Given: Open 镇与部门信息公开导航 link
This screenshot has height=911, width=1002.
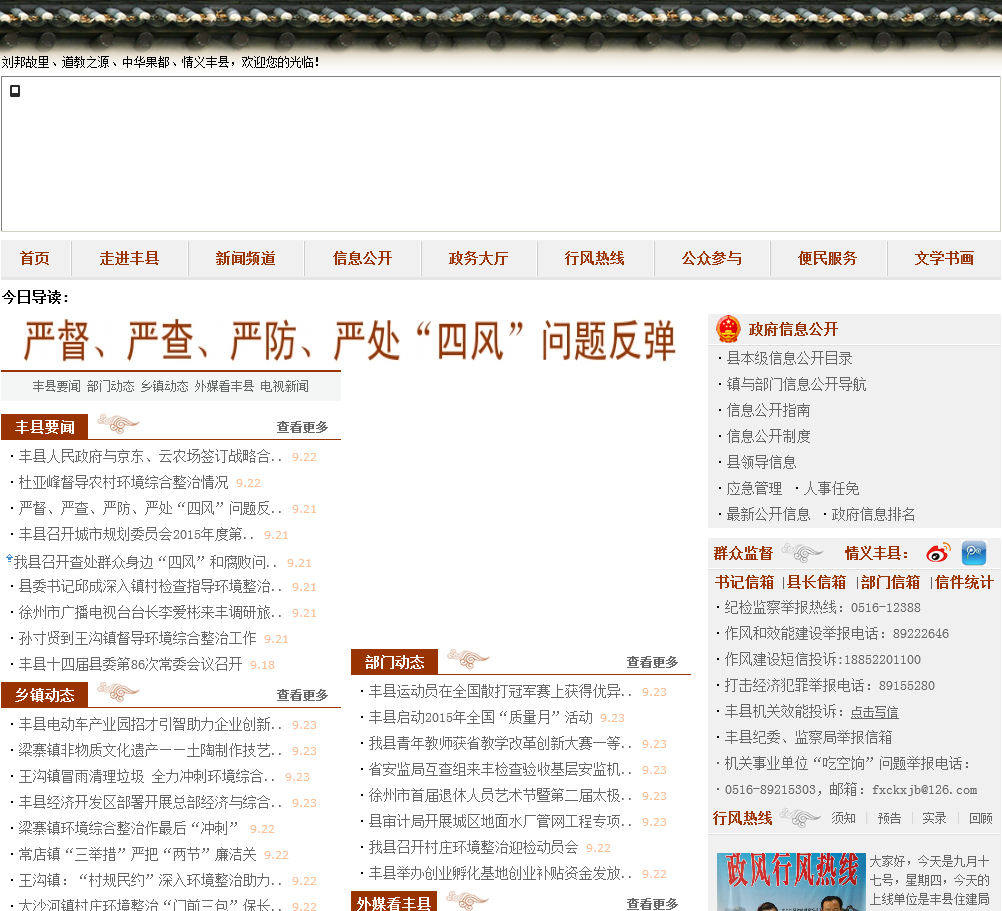Looking at the screenshot, I should (x=797, y=384).
